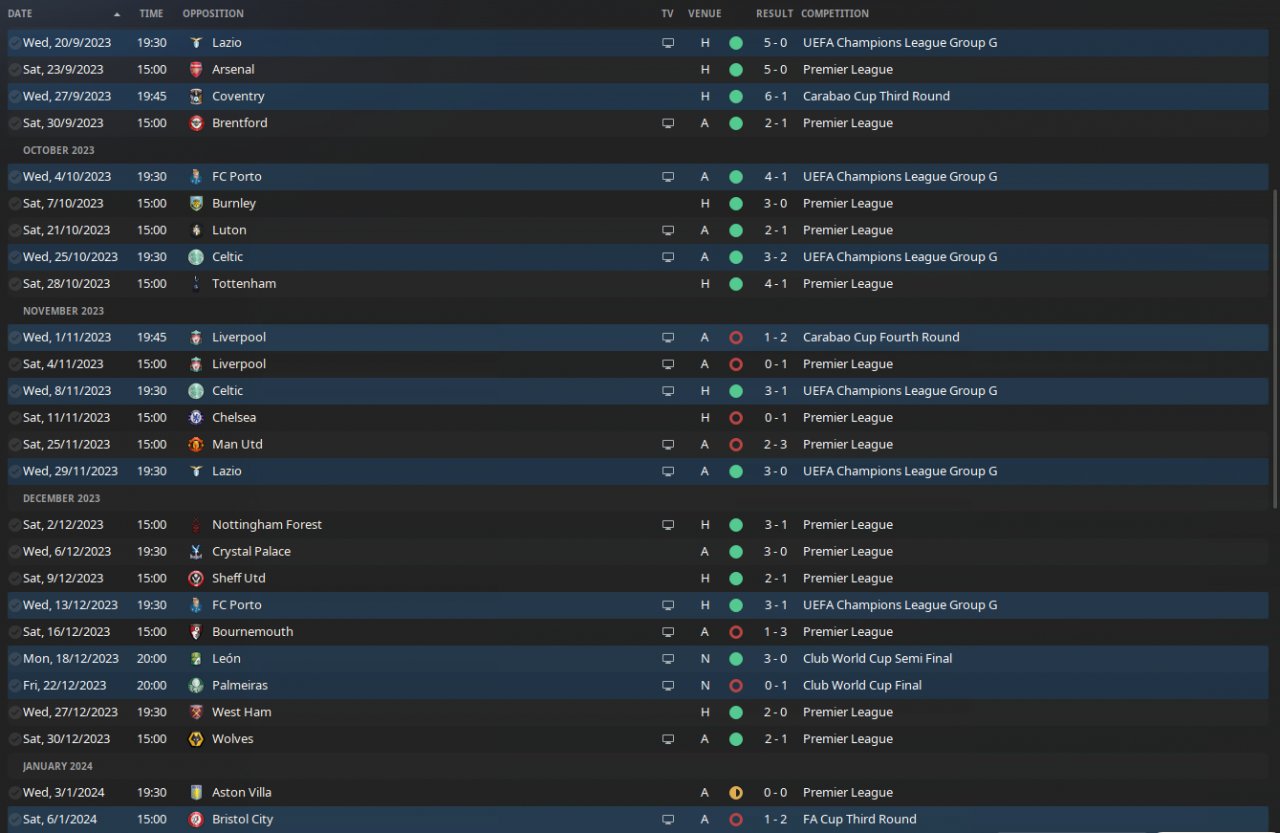Sort fixtures by the Competition column header

[x=834, y=14]
